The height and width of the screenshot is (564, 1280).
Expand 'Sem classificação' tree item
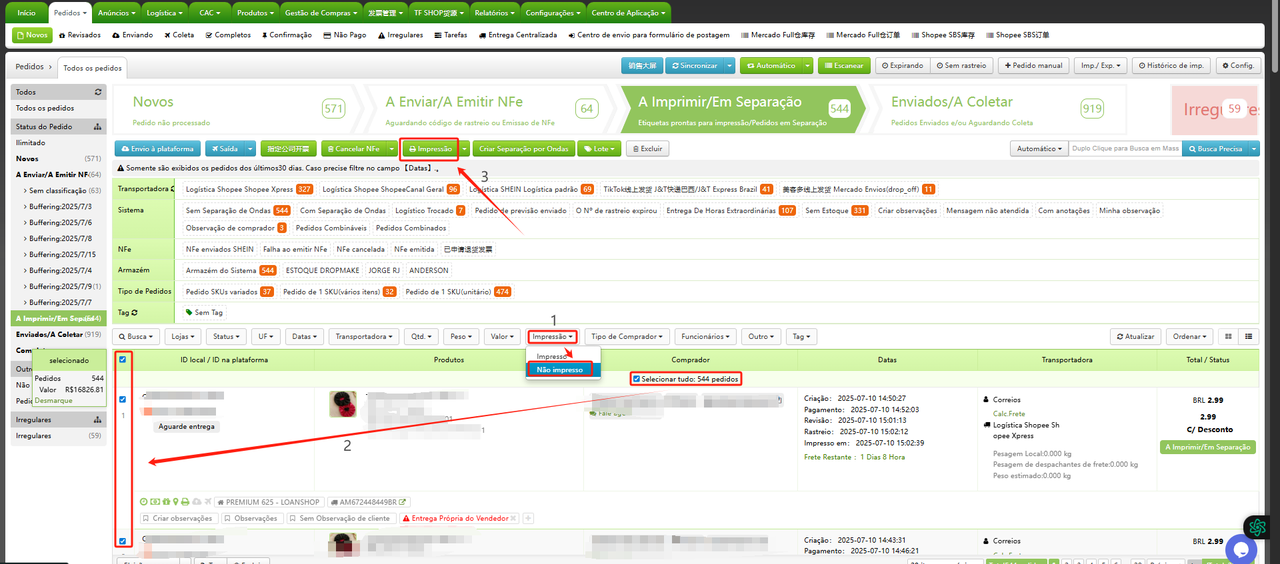click(25, 190)
